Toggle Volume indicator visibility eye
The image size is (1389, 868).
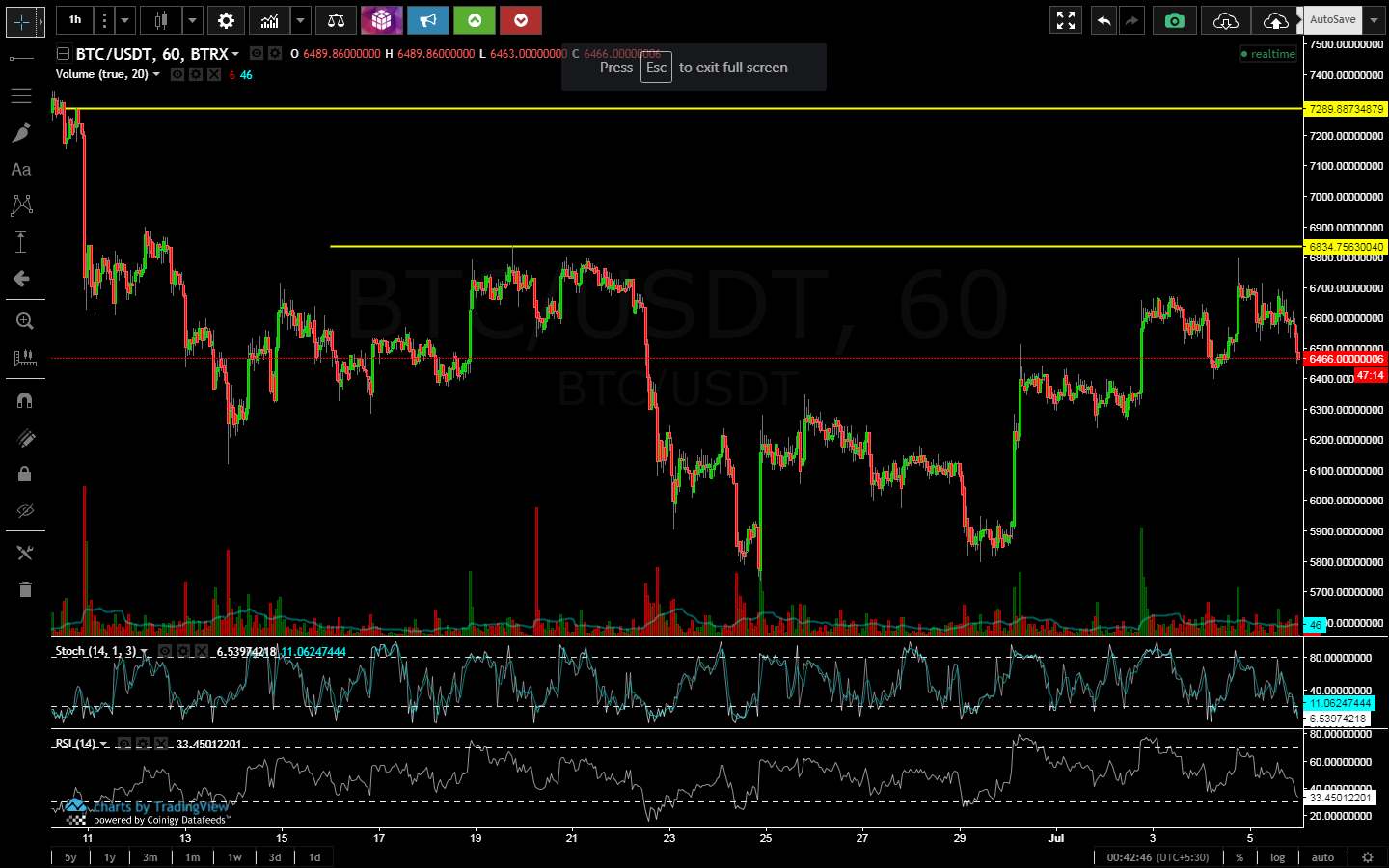tap(177, 74)
